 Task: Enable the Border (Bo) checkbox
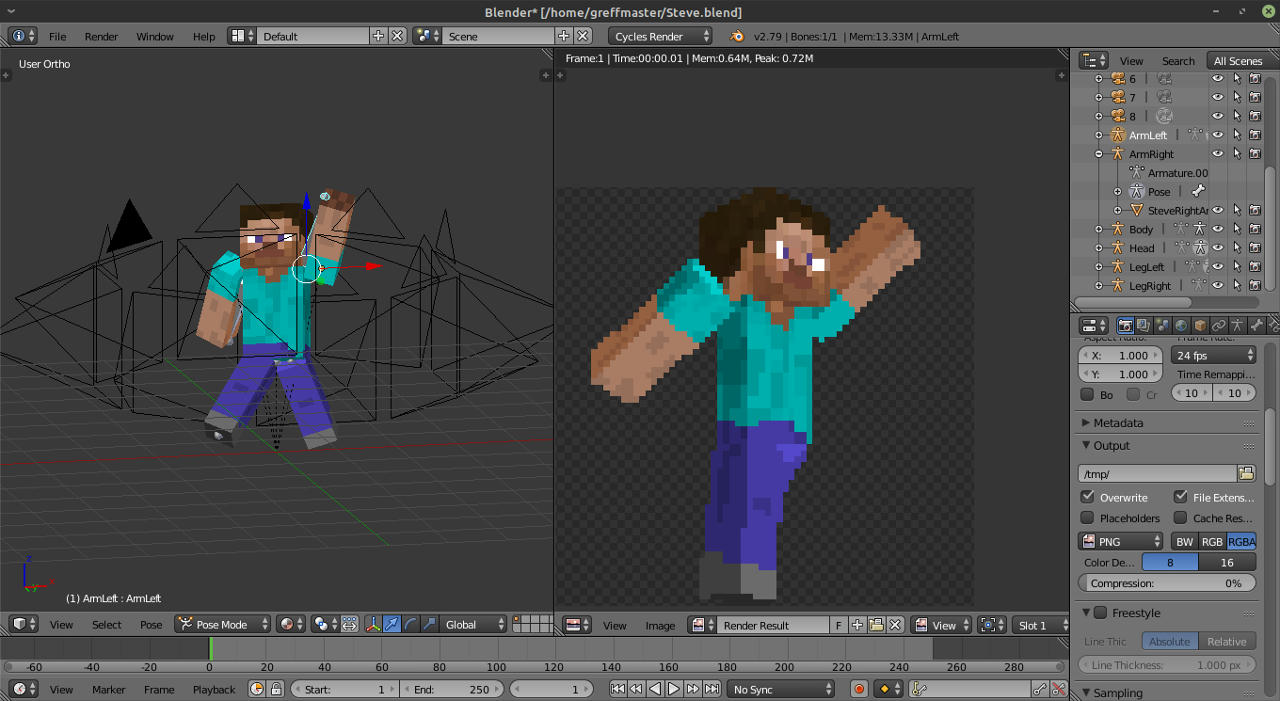point(1087,394)
